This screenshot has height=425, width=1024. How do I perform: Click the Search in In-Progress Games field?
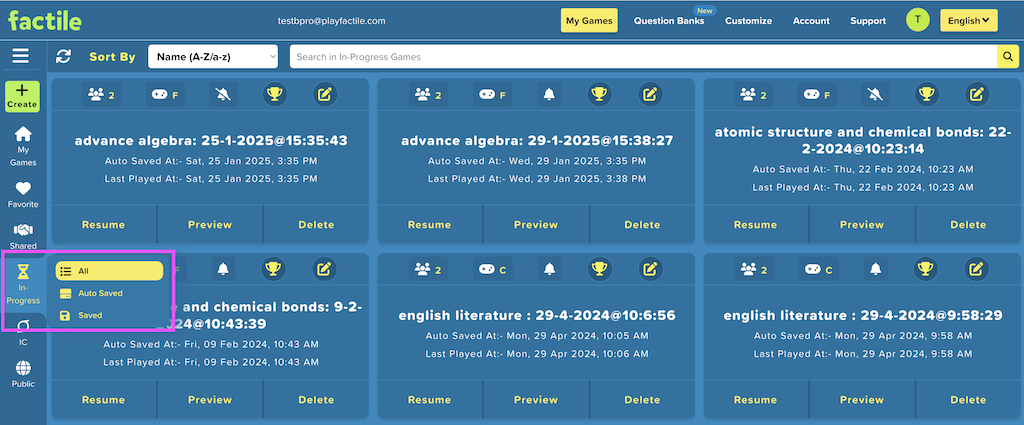coord(643,57)
